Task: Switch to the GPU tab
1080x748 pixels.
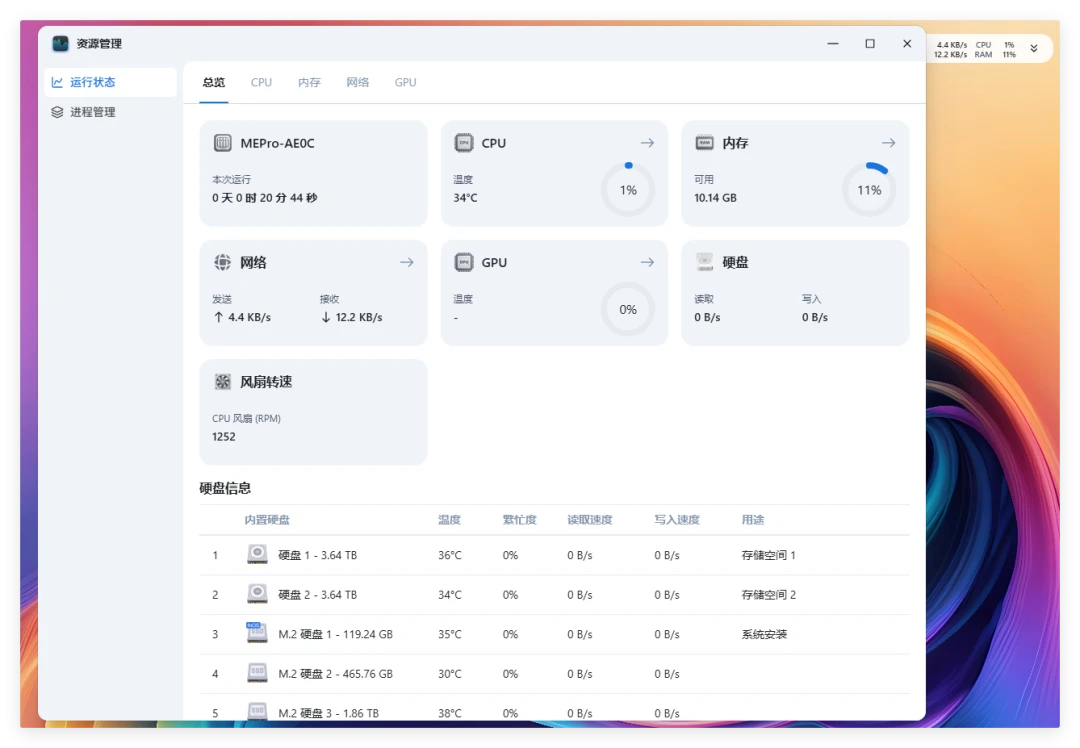Action: pyautogui.click(x=405, y=82)
